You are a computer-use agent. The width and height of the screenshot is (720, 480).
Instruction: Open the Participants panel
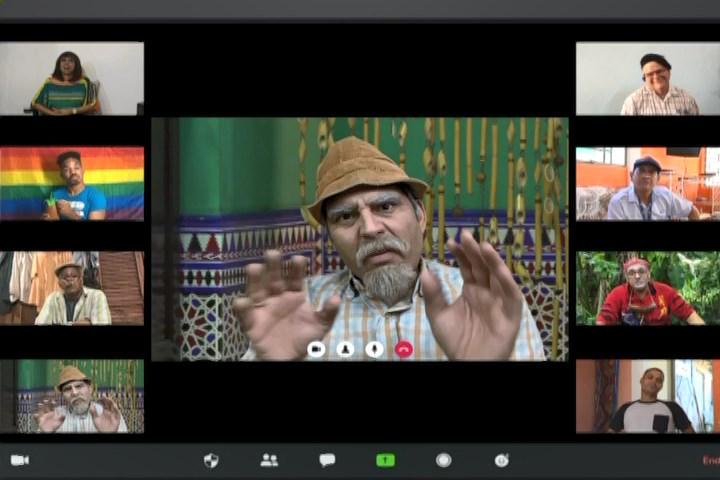click(269, 460)
